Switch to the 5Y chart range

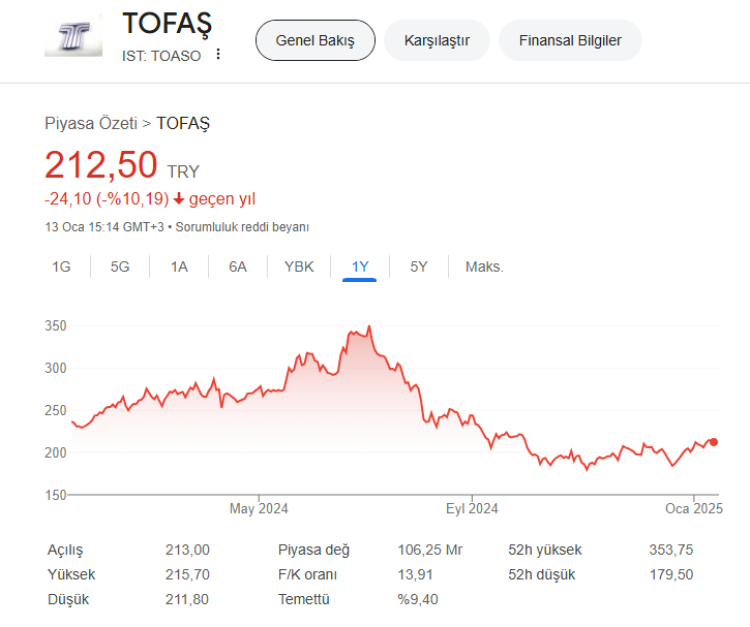tap(419, 267)
